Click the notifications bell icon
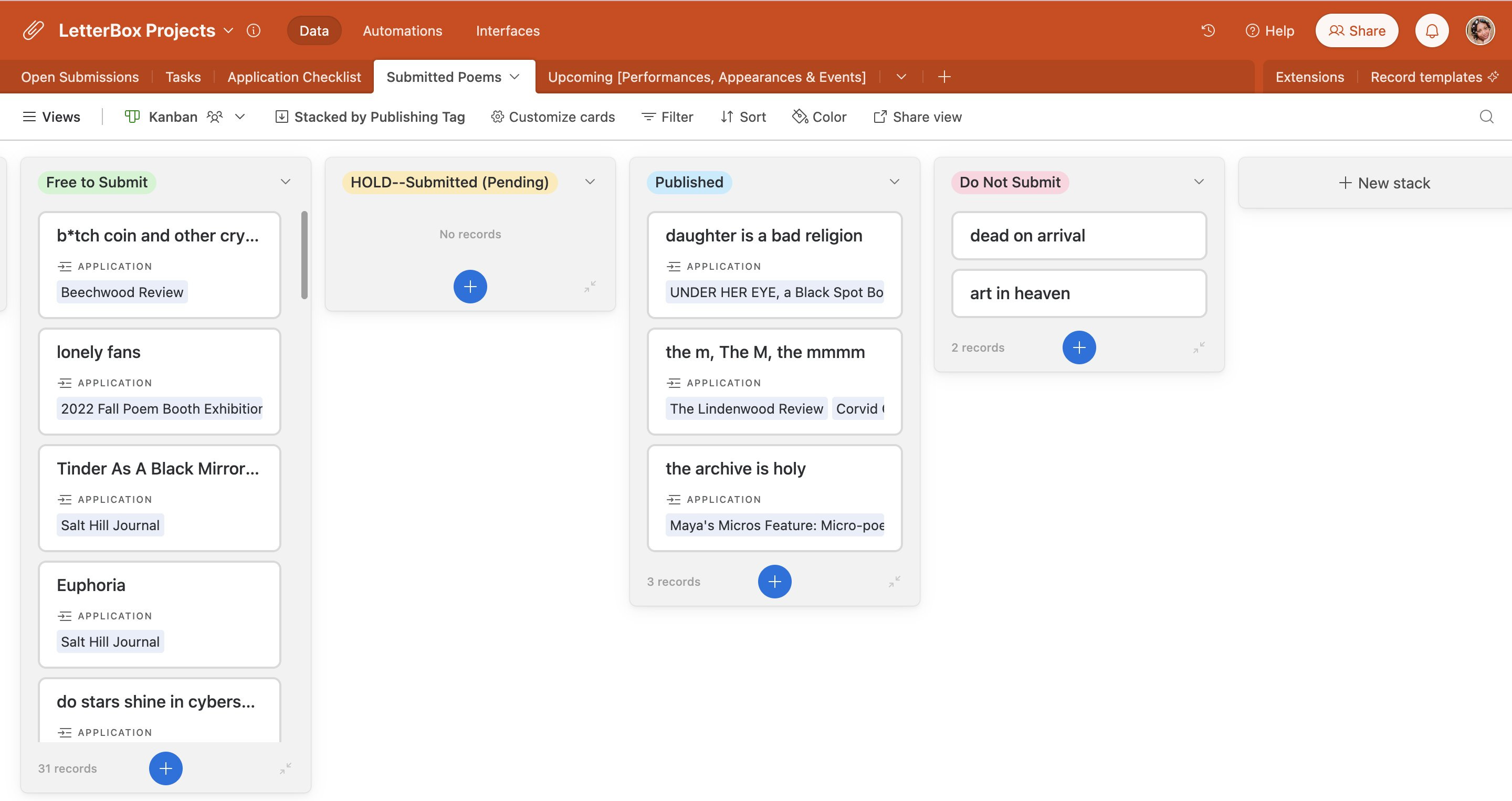Screen dimensions: 1512x801 [1432, 30]
